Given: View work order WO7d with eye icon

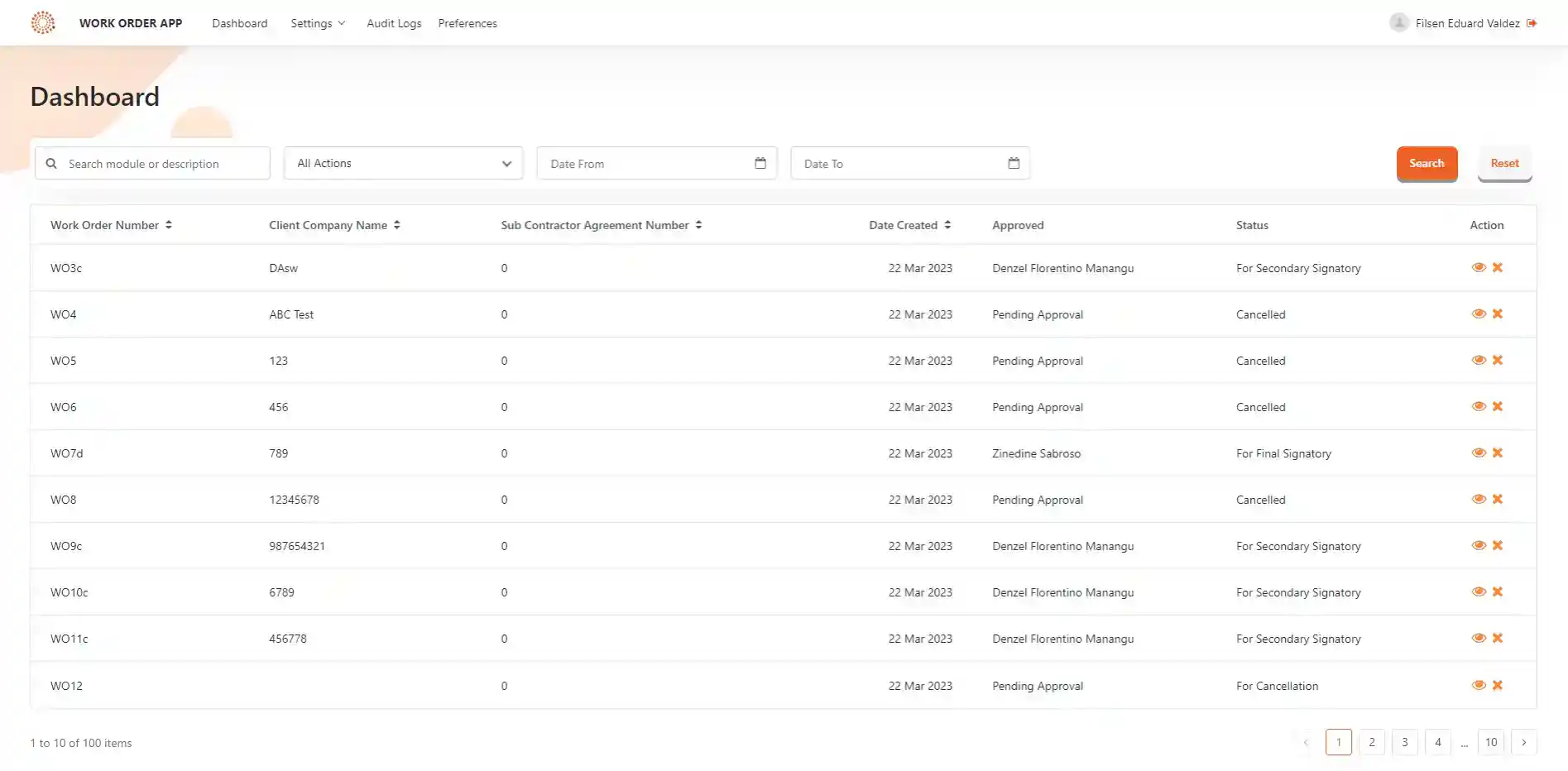Looking at the screenshot, I should pos(1479,453).
